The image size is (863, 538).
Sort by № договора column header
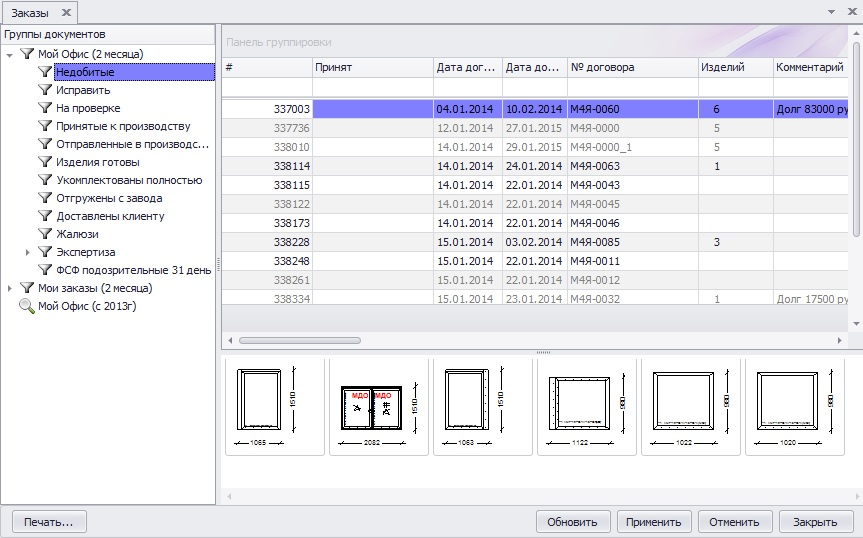633,67
